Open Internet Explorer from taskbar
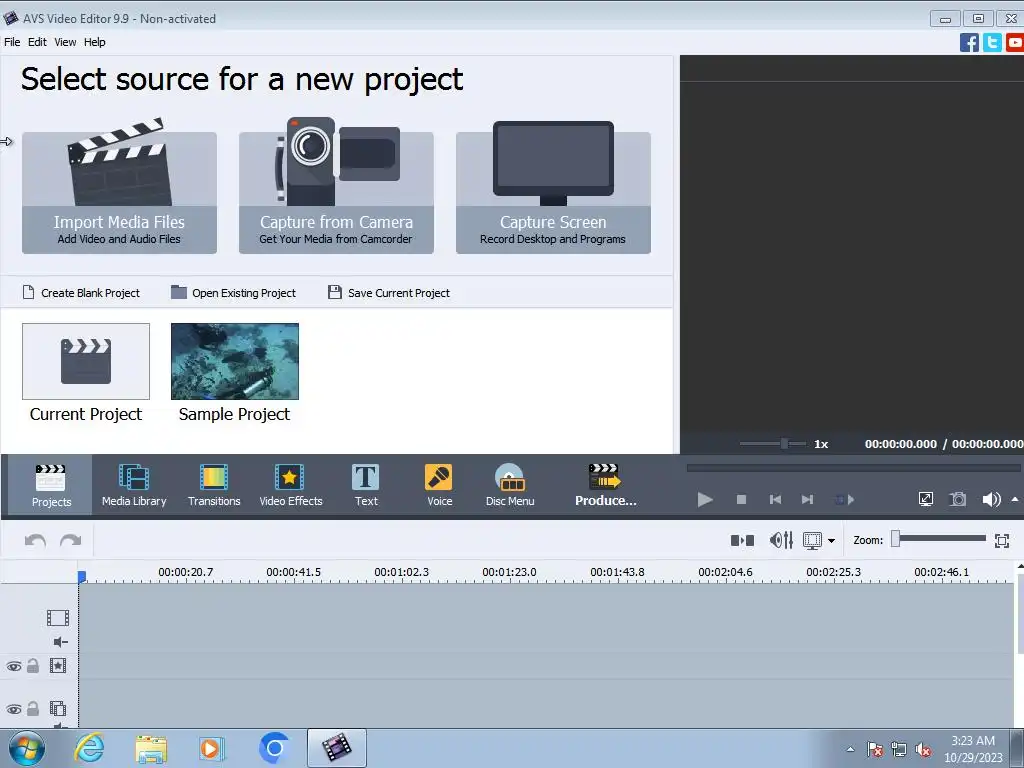This screenshot has width=1024, height=768. pyautogui.click(x=89, y=748)
